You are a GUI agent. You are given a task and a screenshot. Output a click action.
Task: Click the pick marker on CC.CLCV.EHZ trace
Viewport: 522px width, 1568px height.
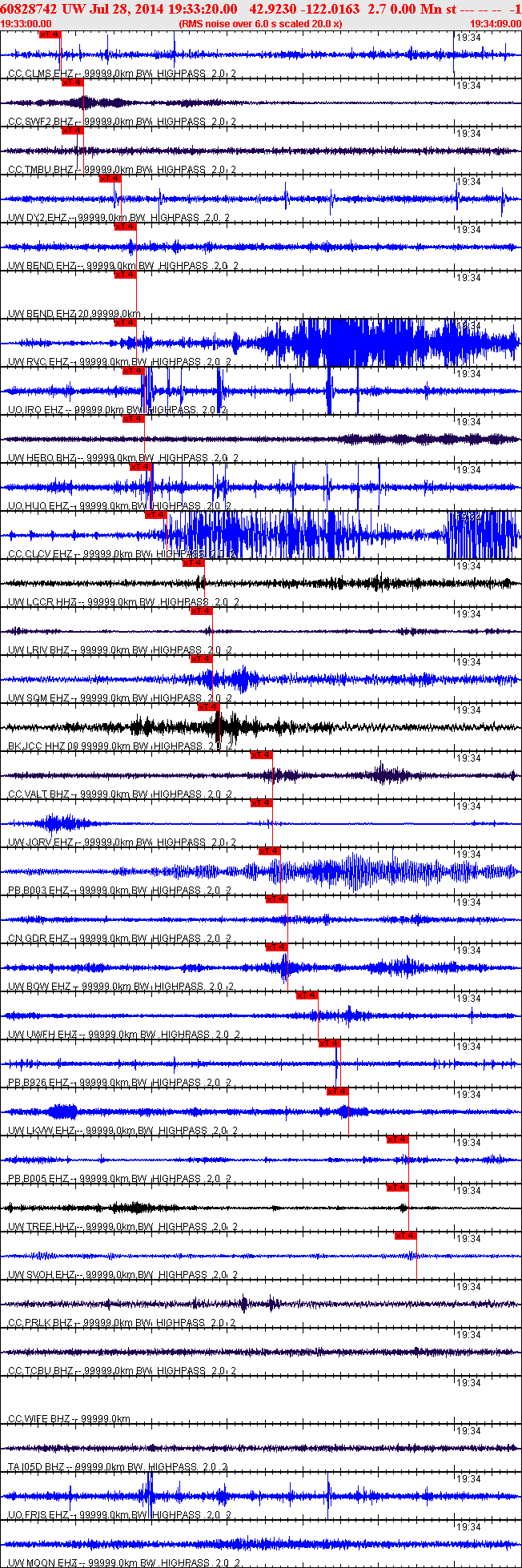coord(155,515)
